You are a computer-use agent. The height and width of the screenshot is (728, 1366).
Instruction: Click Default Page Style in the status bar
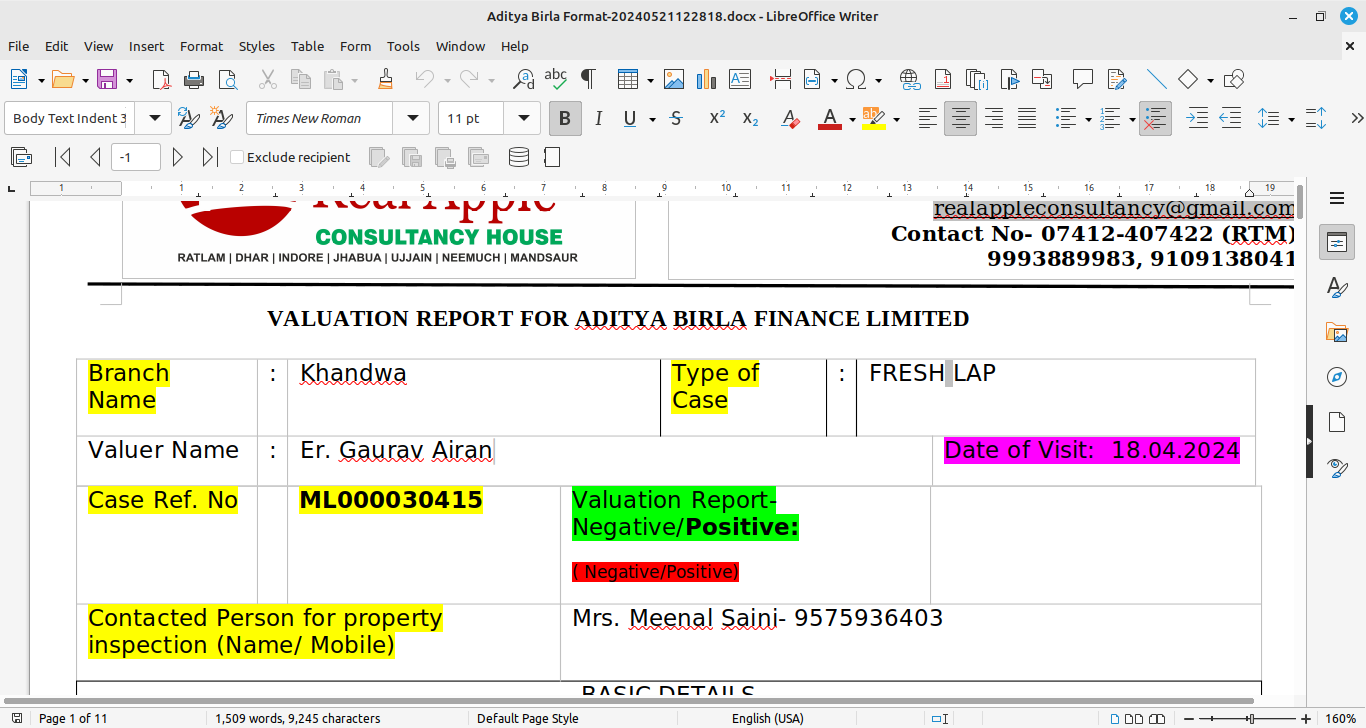(527, 718)
